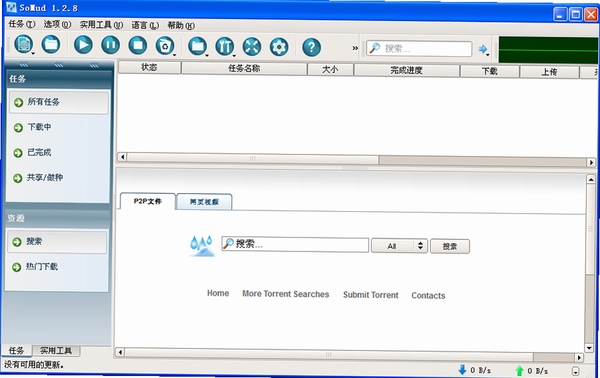Start the task with the play icon

pyautogui.click(x=83, y=45)
